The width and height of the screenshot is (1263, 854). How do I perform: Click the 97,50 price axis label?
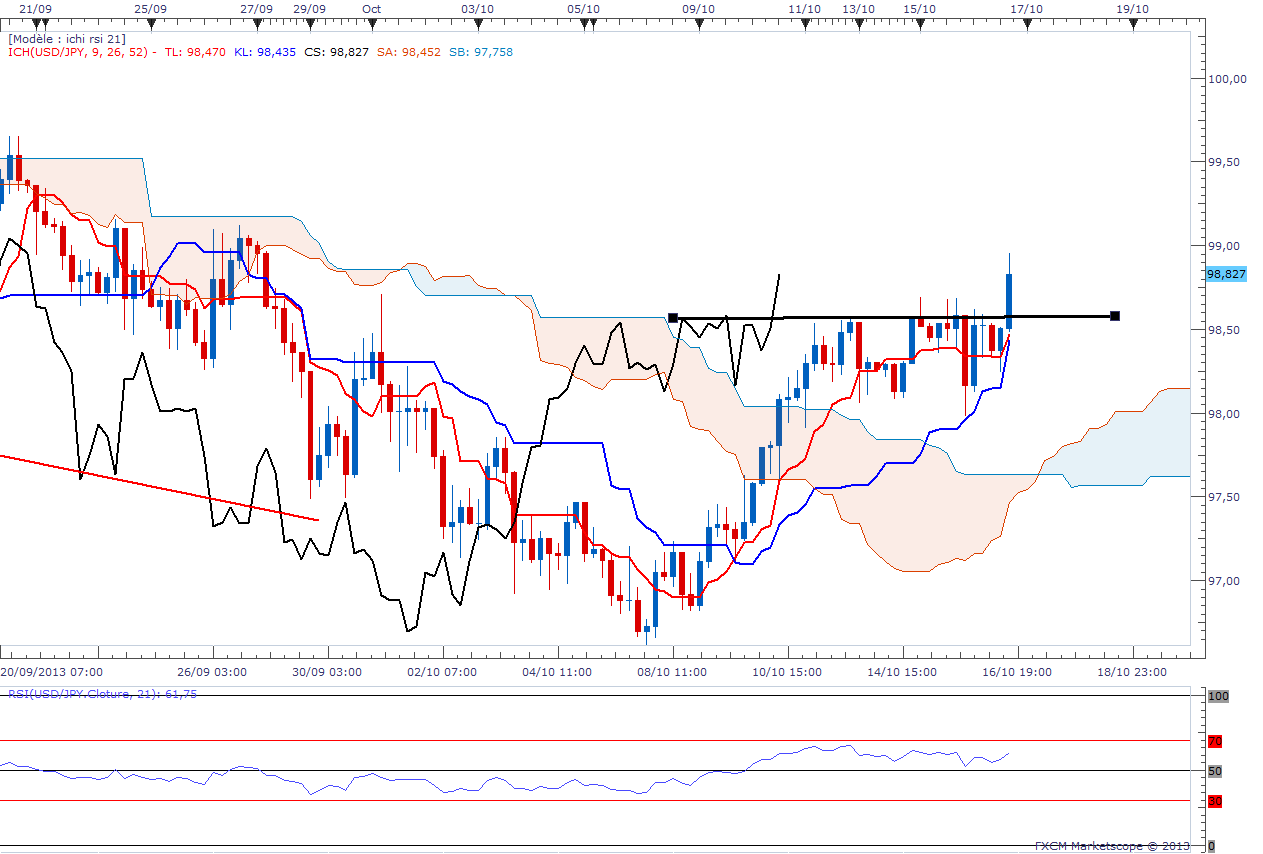coord(1226,497)
